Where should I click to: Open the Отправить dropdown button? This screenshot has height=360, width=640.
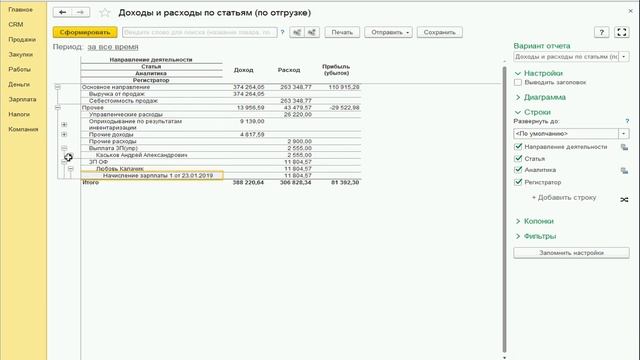pos(388,32)
